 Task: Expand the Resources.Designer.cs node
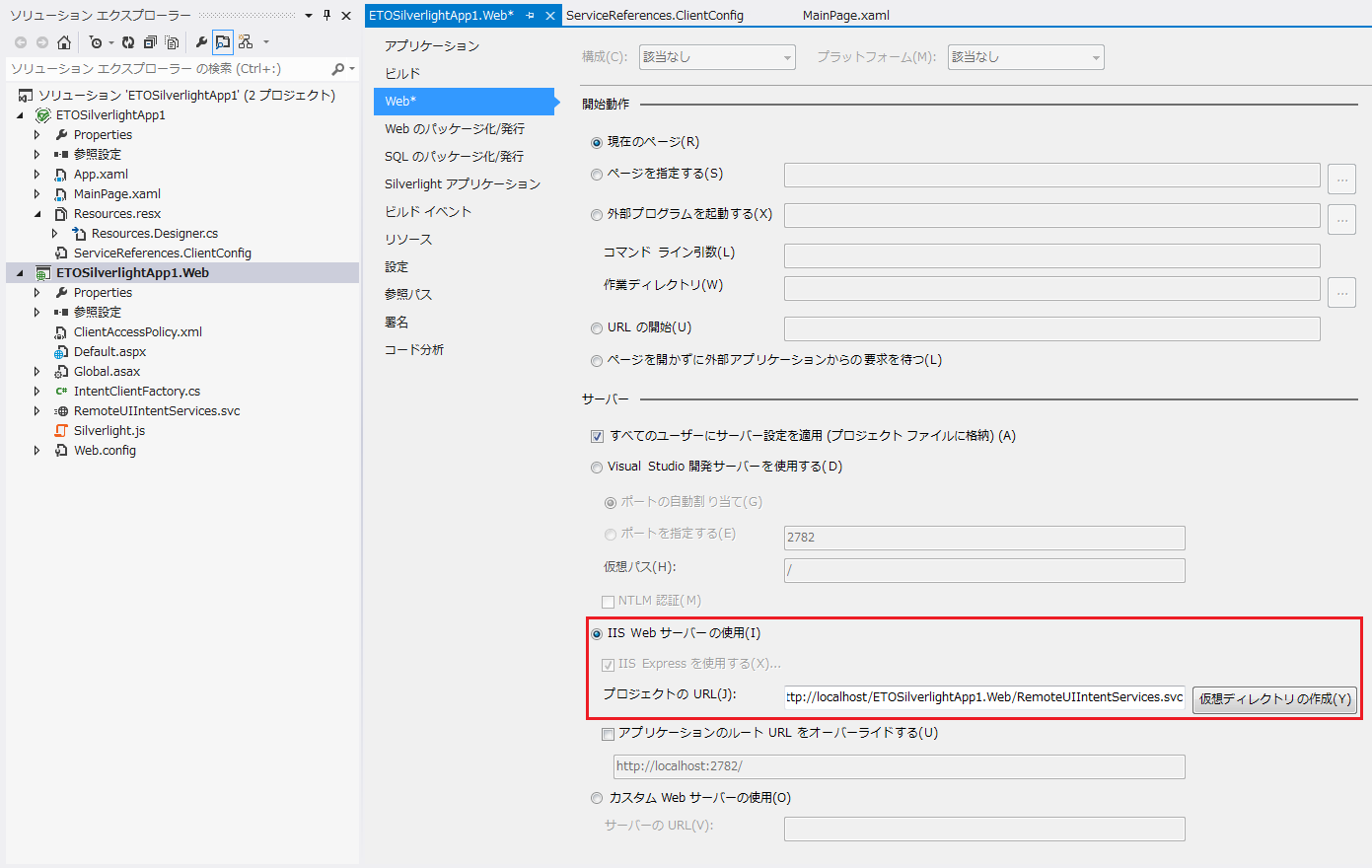55,234
